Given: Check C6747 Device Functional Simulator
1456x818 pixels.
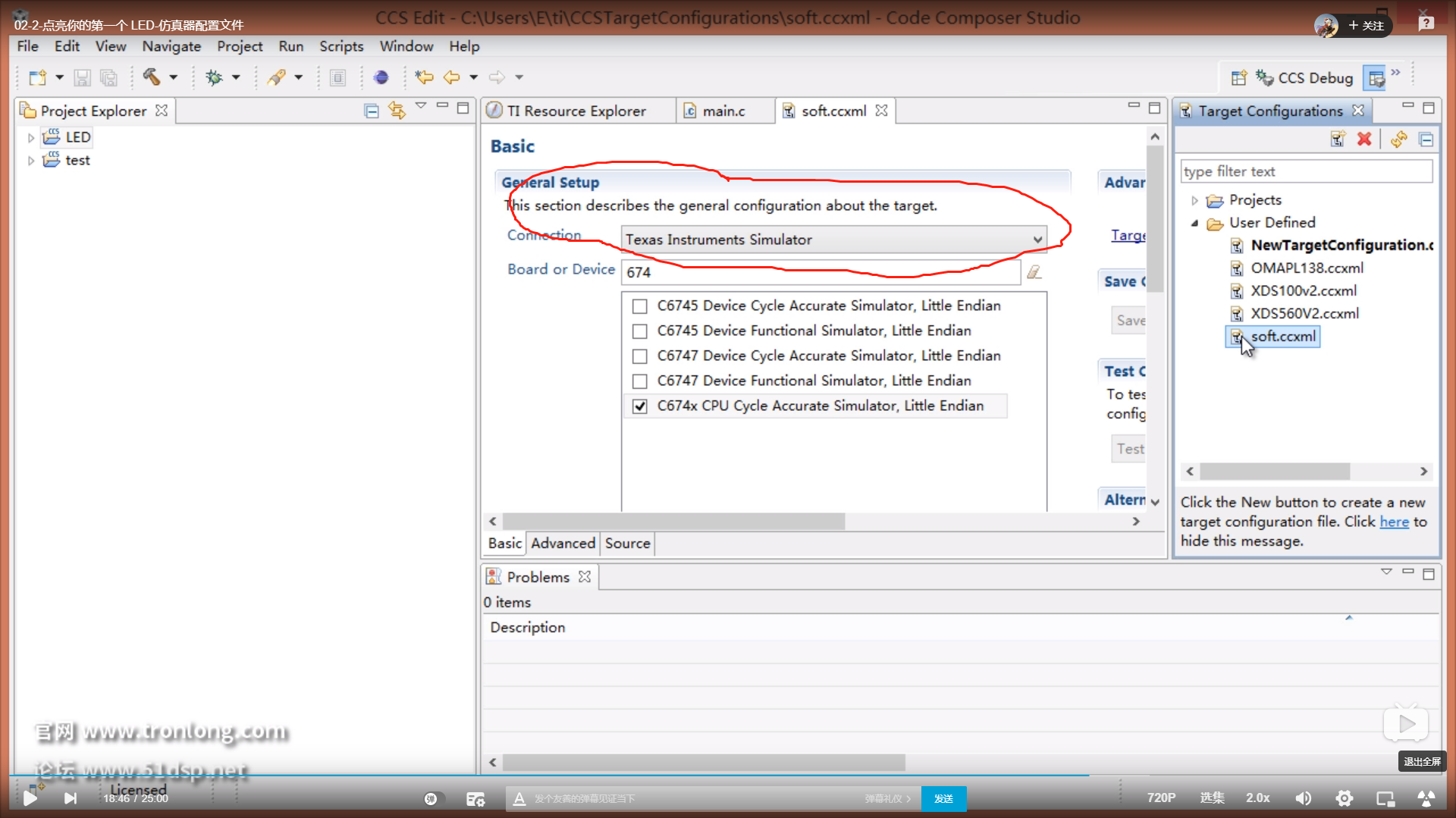Looking at the screenshot, I should [640, 381].
